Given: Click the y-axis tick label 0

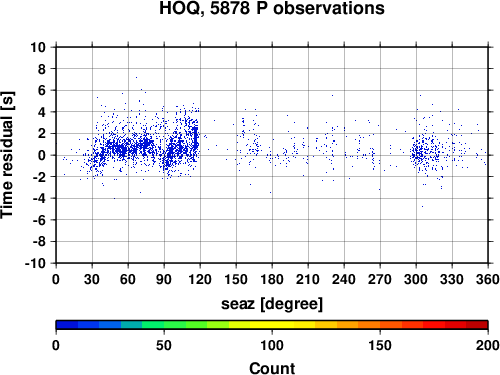Looking at the screenshot, I should 42,155.
